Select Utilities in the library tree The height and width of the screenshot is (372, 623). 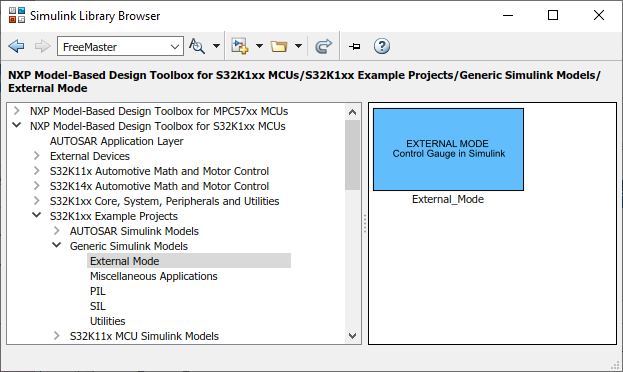tap(107, 321)
